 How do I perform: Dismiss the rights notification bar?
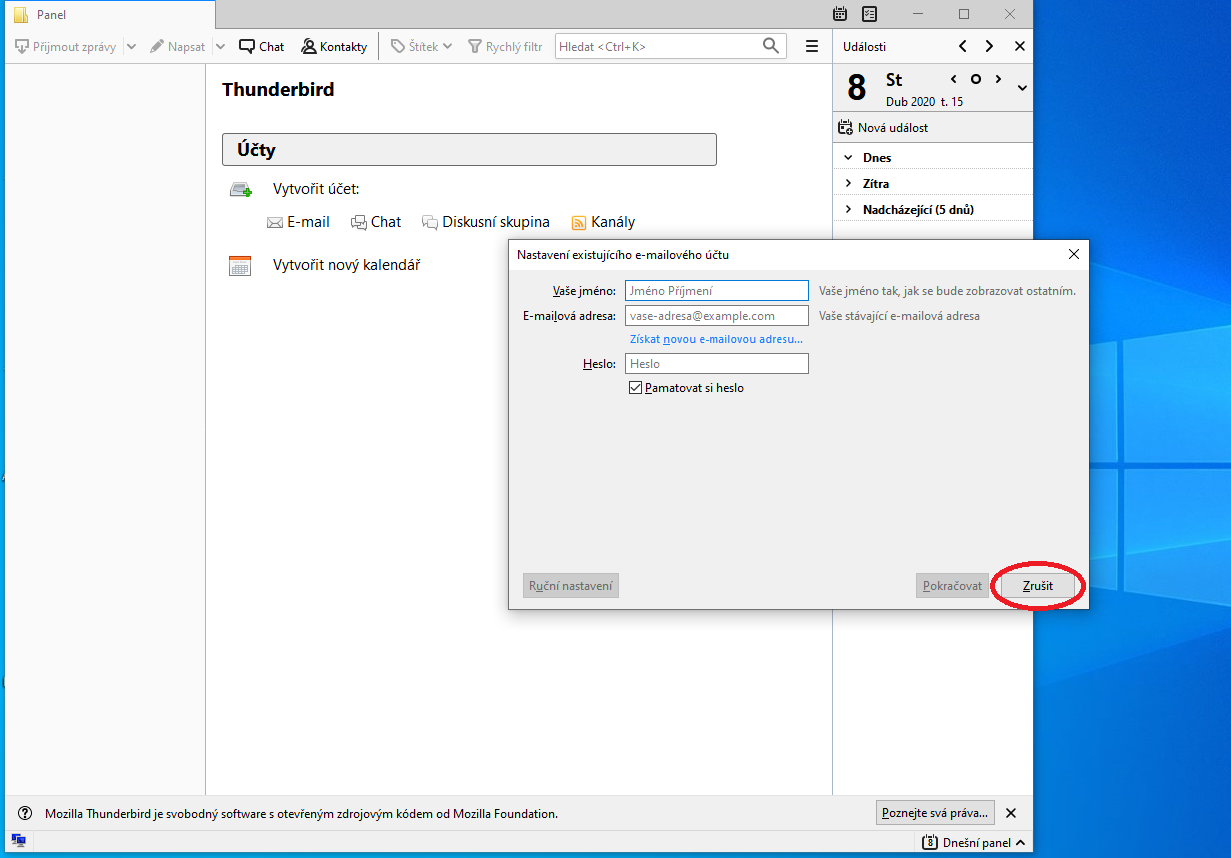click(x=1010, y=814)
